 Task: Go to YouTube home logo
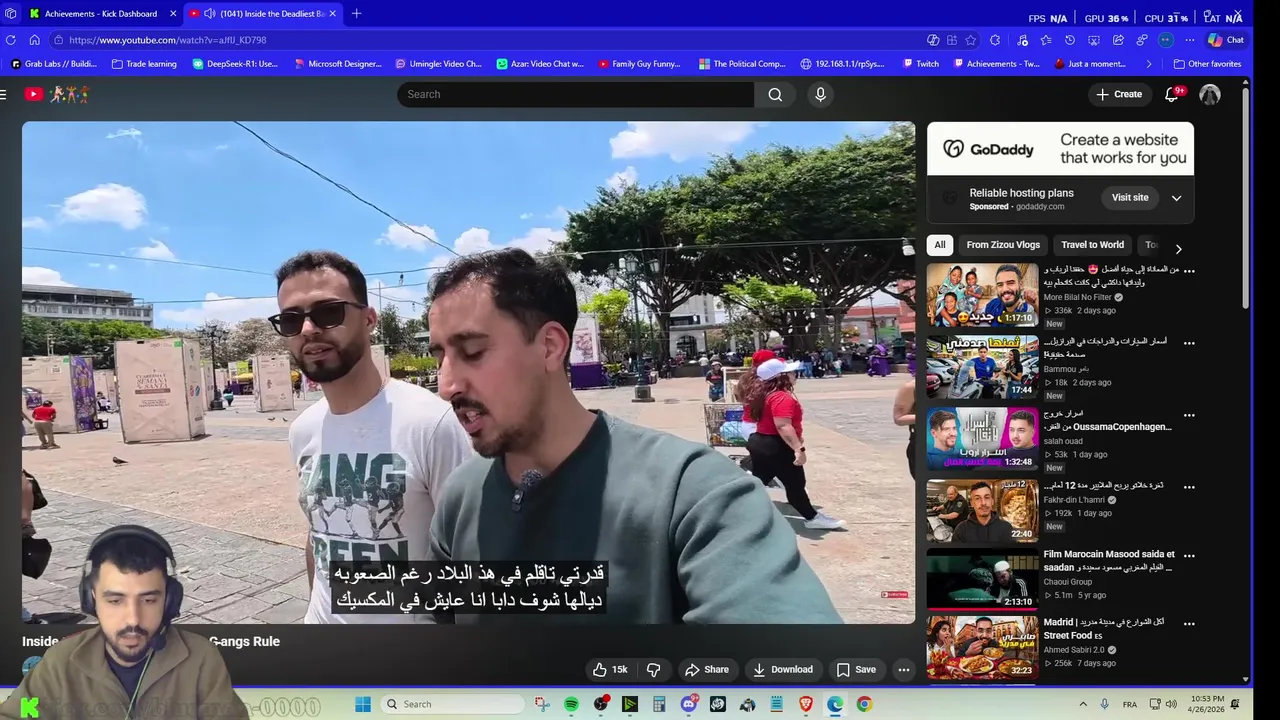34,94
